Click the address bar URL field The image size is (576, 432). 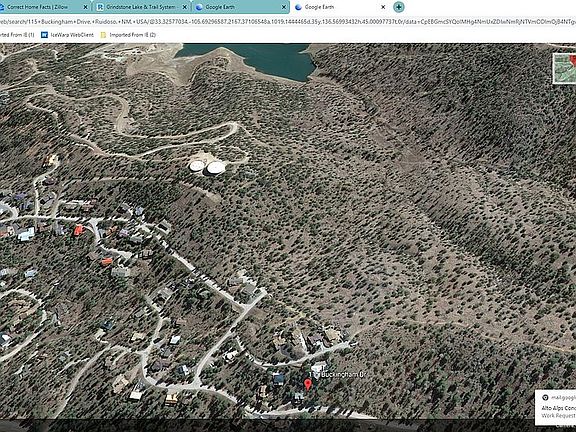click(288, 22)
